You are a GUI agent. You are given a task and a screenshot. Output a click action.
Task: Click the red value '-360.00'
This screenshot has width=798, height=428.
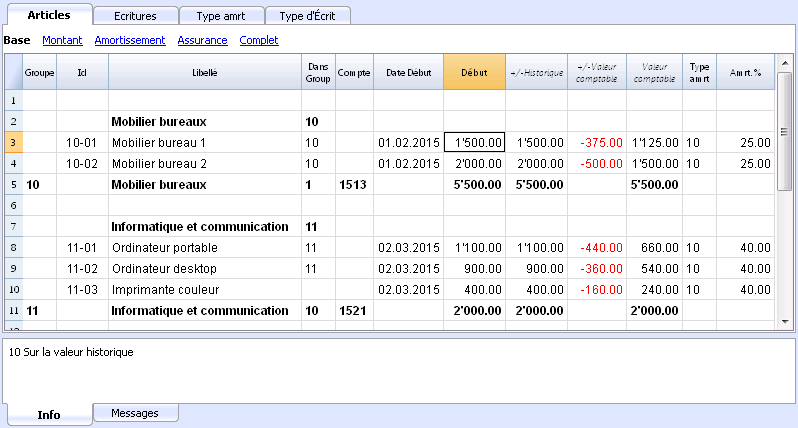click(597, 268)
